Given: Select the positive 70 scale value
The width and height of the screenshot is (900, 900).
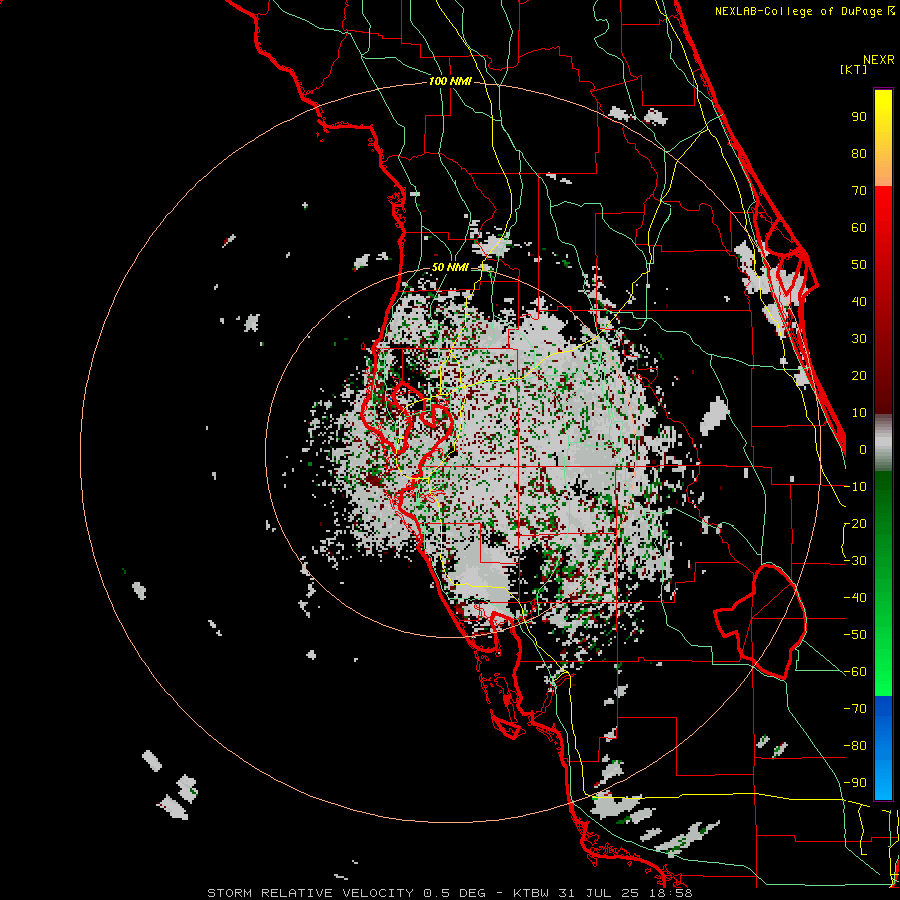Looking at the screenshot, I should [859, 191].
